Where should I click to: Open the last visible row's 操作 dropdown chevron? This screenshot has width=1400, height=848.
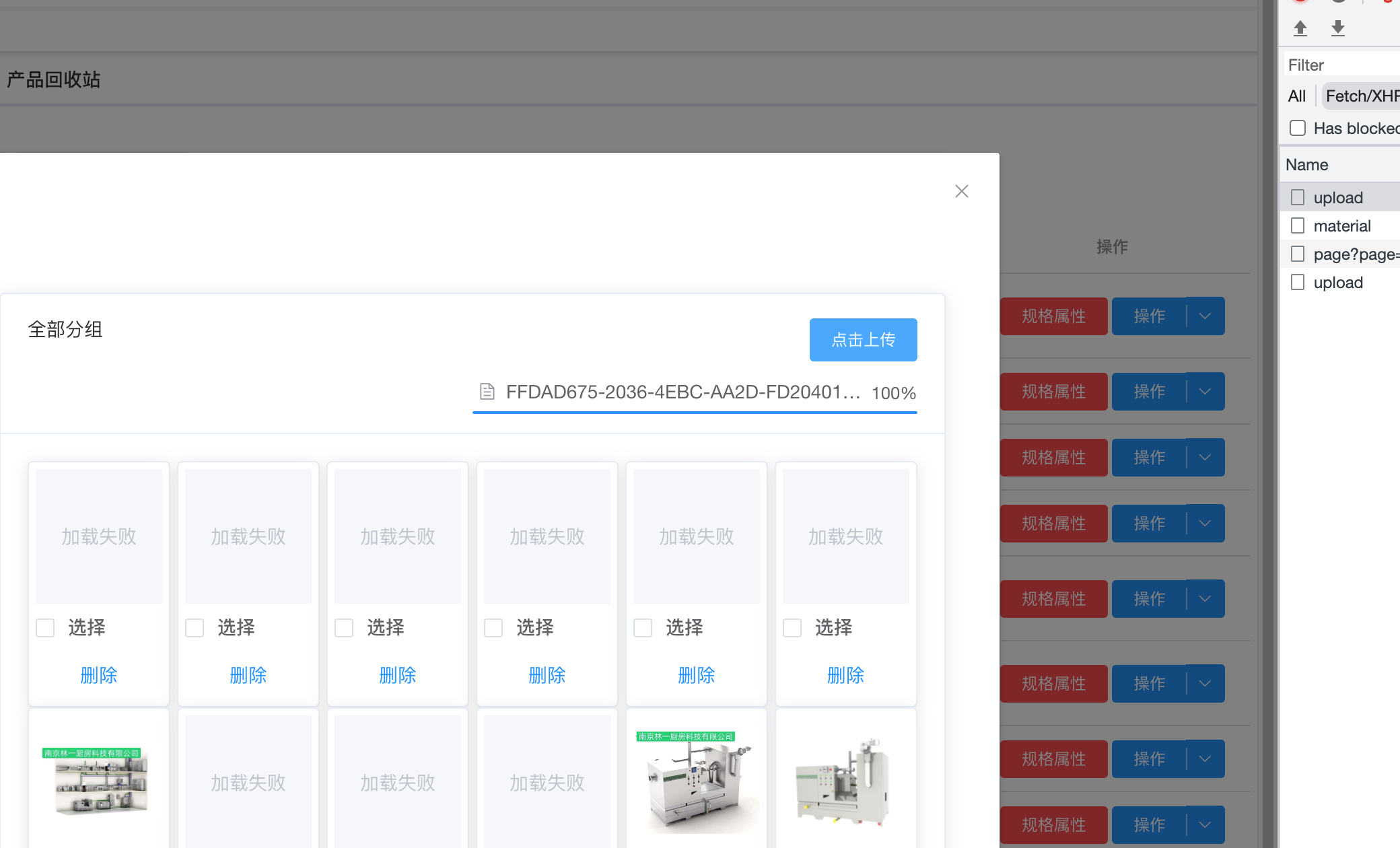click(x=1205, y=824)
